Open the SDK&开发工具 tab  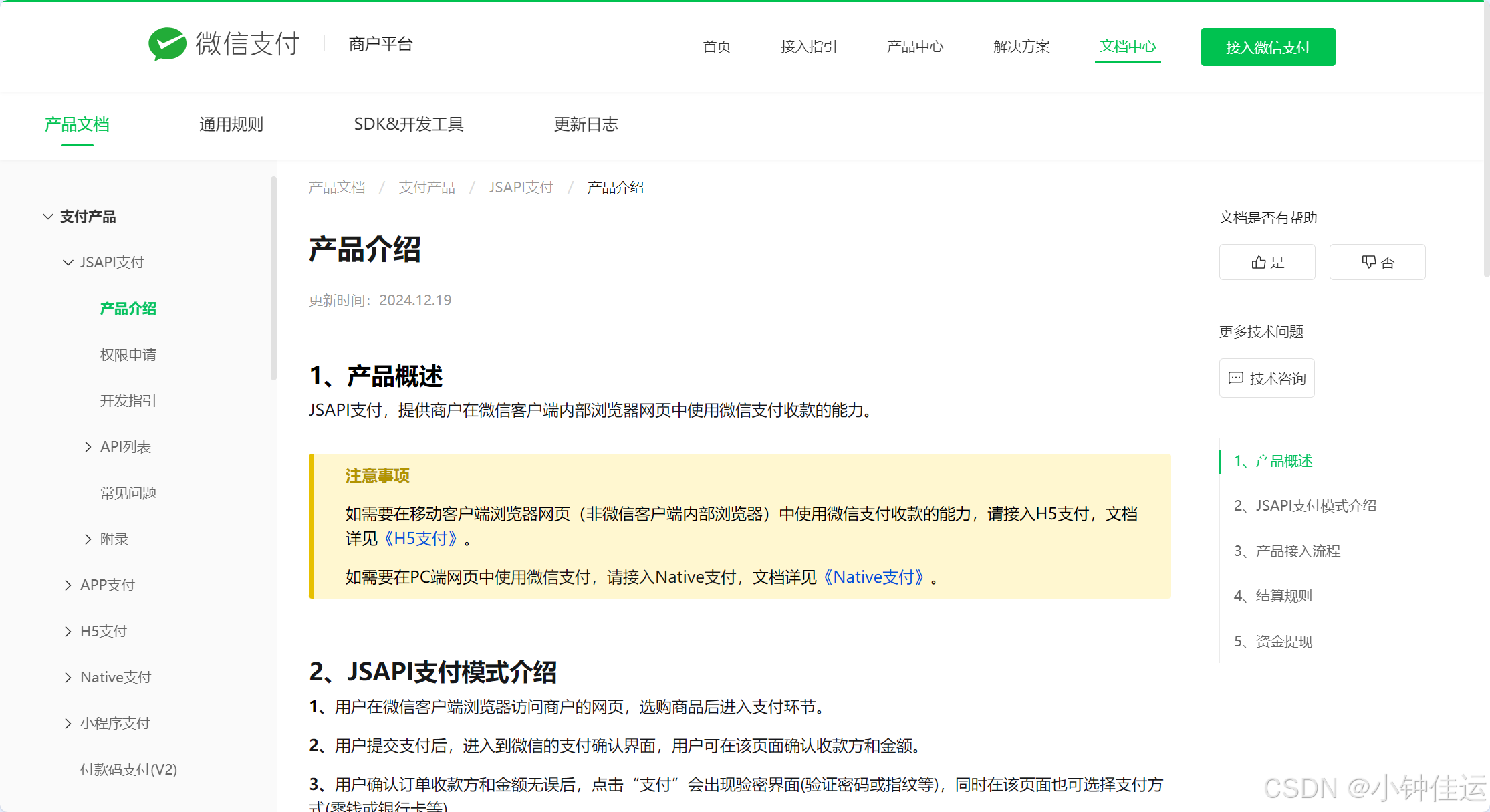click(x=408, y=124)
